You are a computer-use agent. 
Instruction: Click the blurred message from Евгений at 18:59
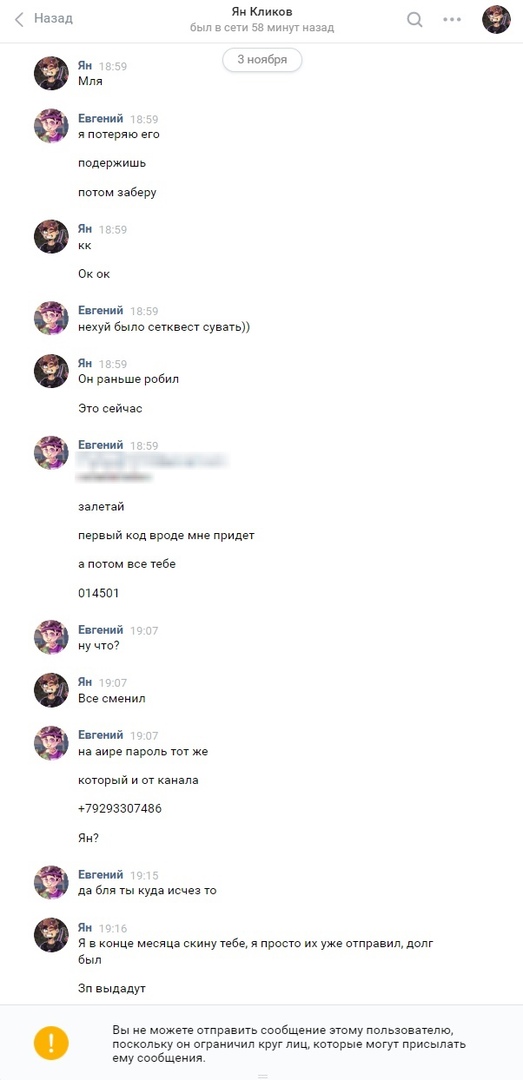(152, 466)
